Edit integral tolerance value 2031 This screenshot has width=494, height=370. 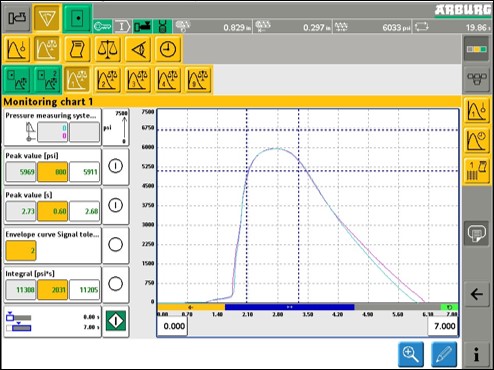[53, 290]
